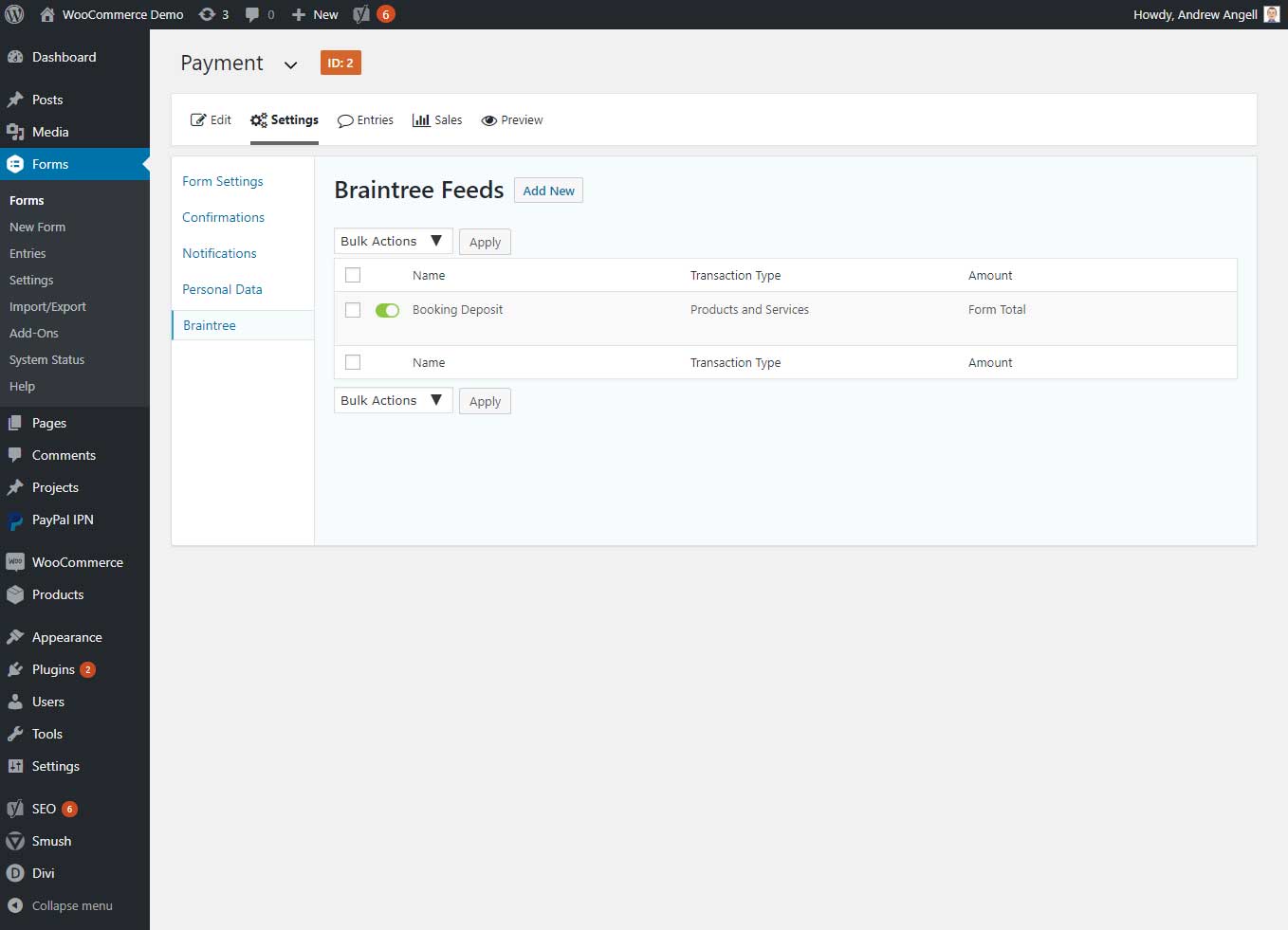Screen dimensions: 1288x930
Task: Expand the Payment form switcher chevron
Action: (290, 64)
